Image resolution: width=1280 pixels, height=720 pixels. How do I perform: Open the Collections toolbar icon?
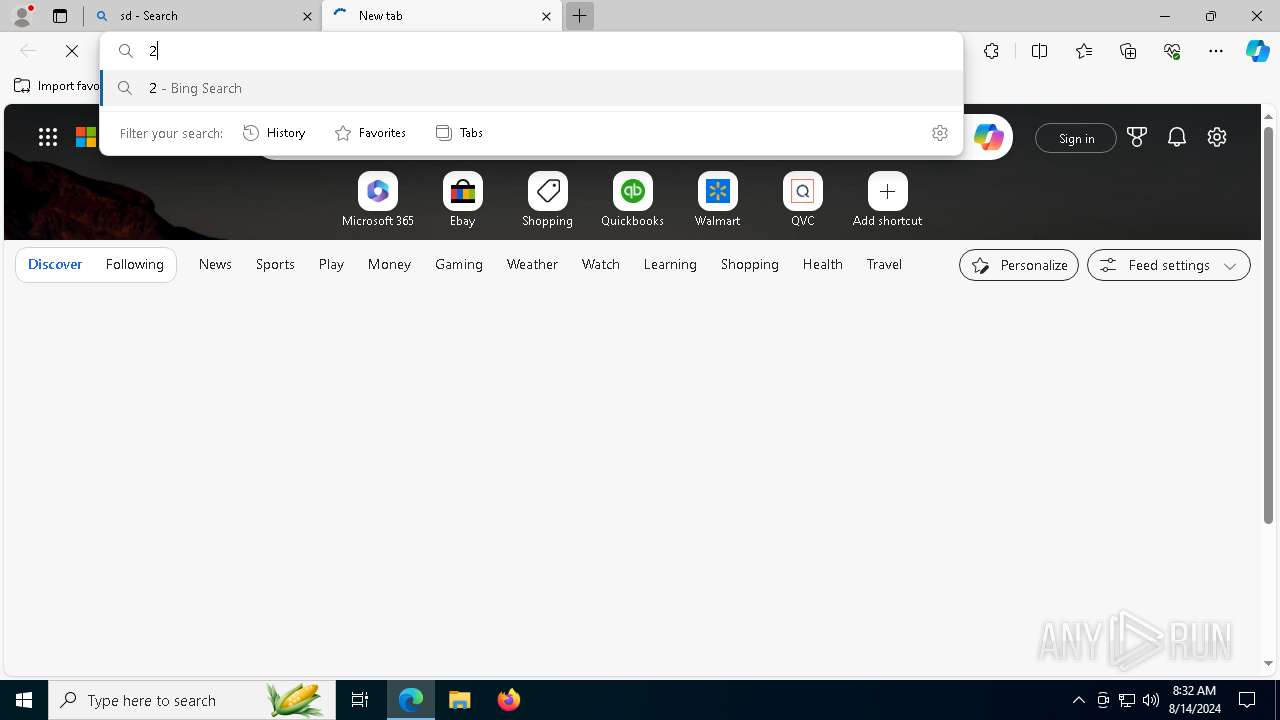click(x=1128, y=51)
